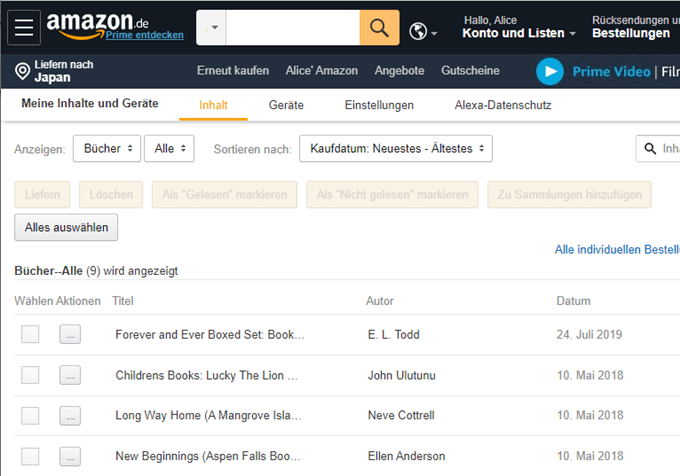The height and width of the screenshot is (476, 680).
Task: Open actions button for Long Way Home
Action: 70,416
